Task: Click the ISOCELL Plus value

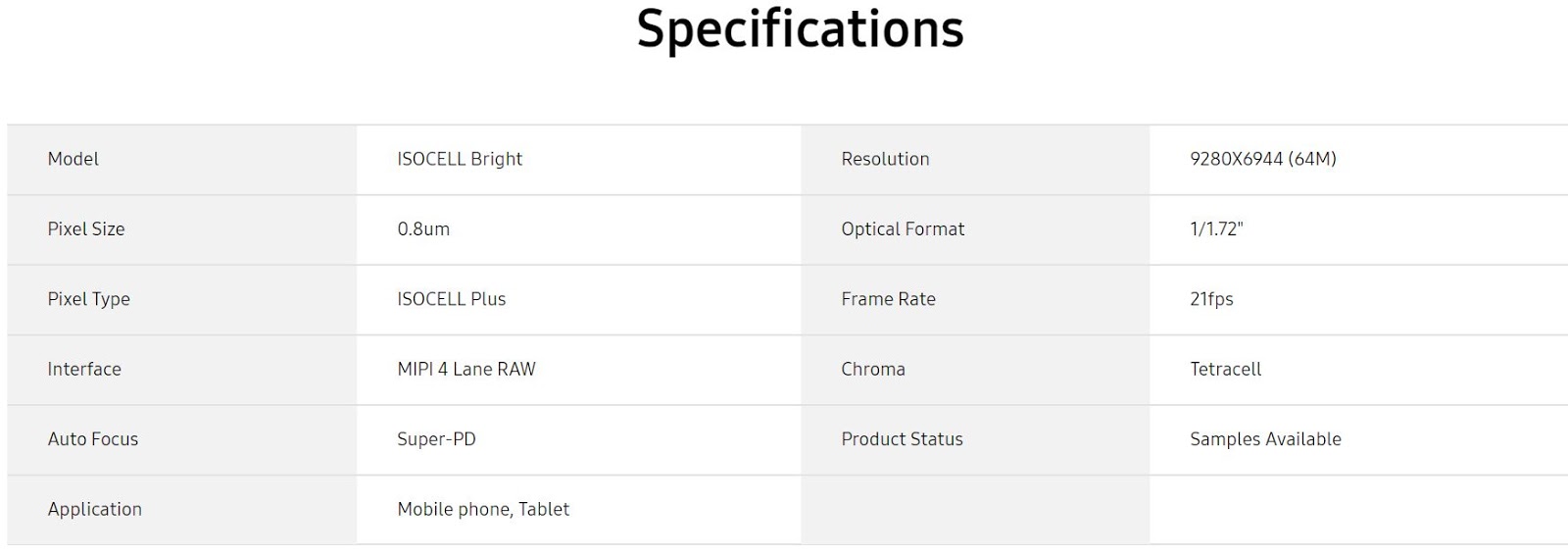Action: click(452, 299)
